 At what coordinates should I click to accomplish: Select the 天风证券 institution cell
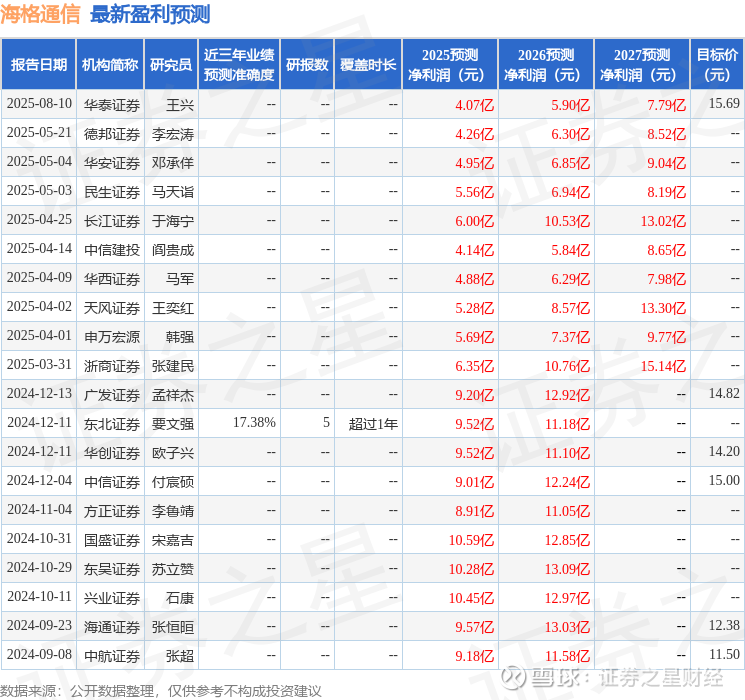click(112, 308)
